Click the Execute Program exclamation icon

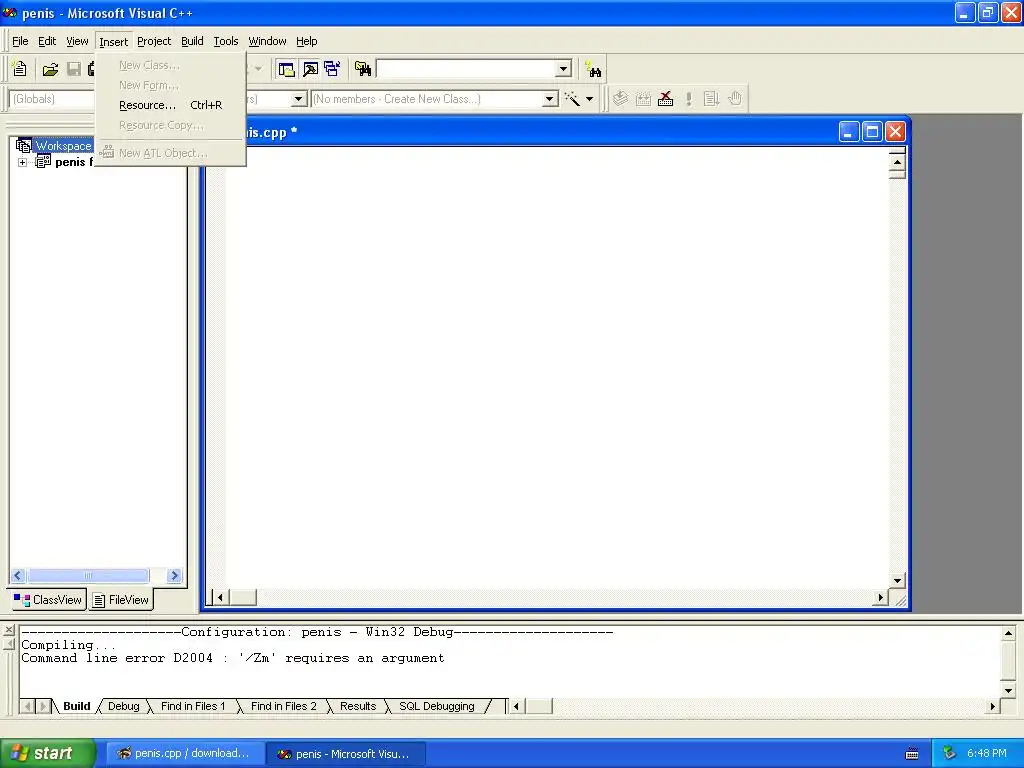[688, 99]
